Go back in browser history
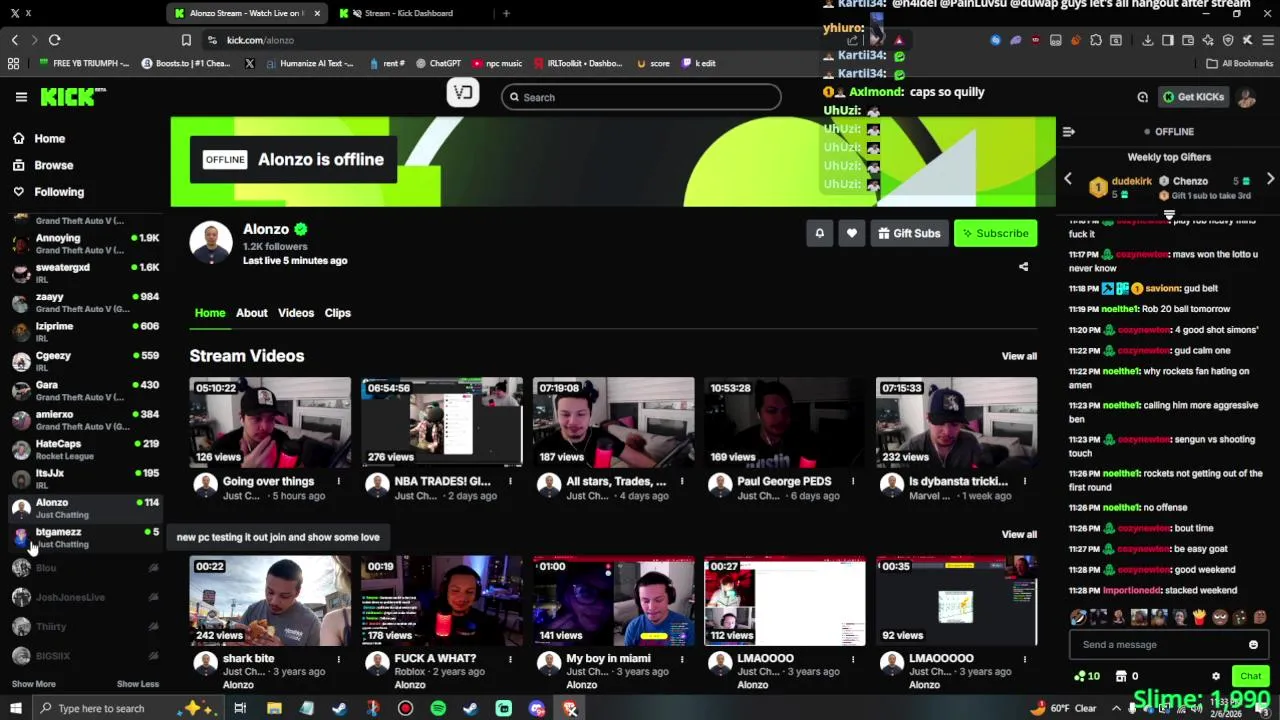The width and height of the screenshot is (1280, 720). coord(14,40)
